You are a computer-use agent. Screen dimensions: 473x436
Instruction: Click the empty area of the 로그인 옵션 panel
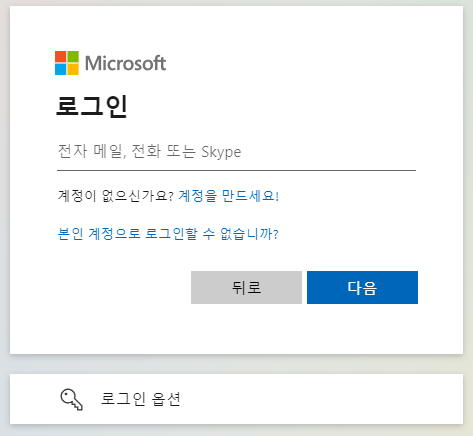click(320, 399)
